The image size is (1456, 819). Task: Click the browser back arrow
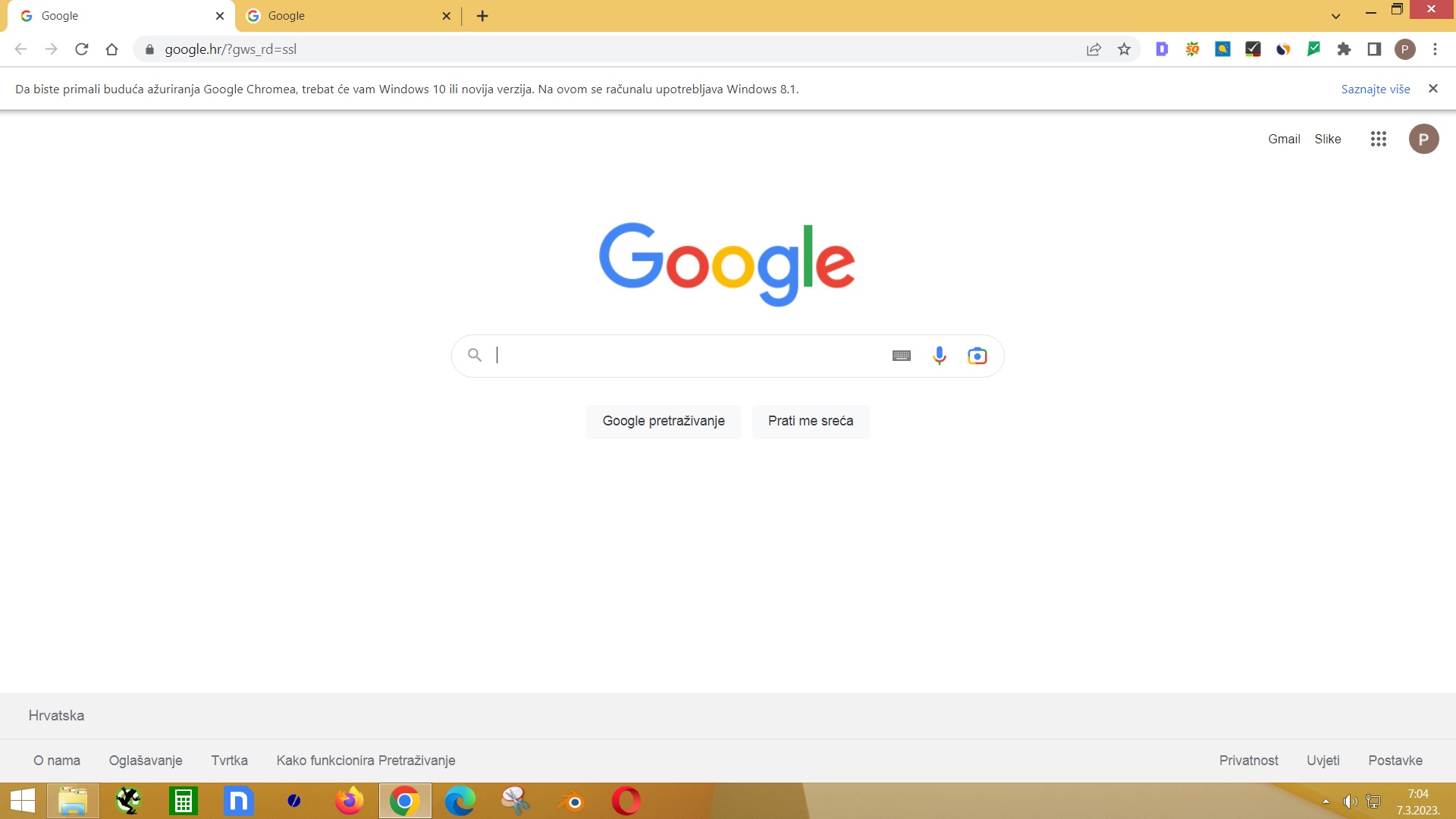(x=20, y=49)
